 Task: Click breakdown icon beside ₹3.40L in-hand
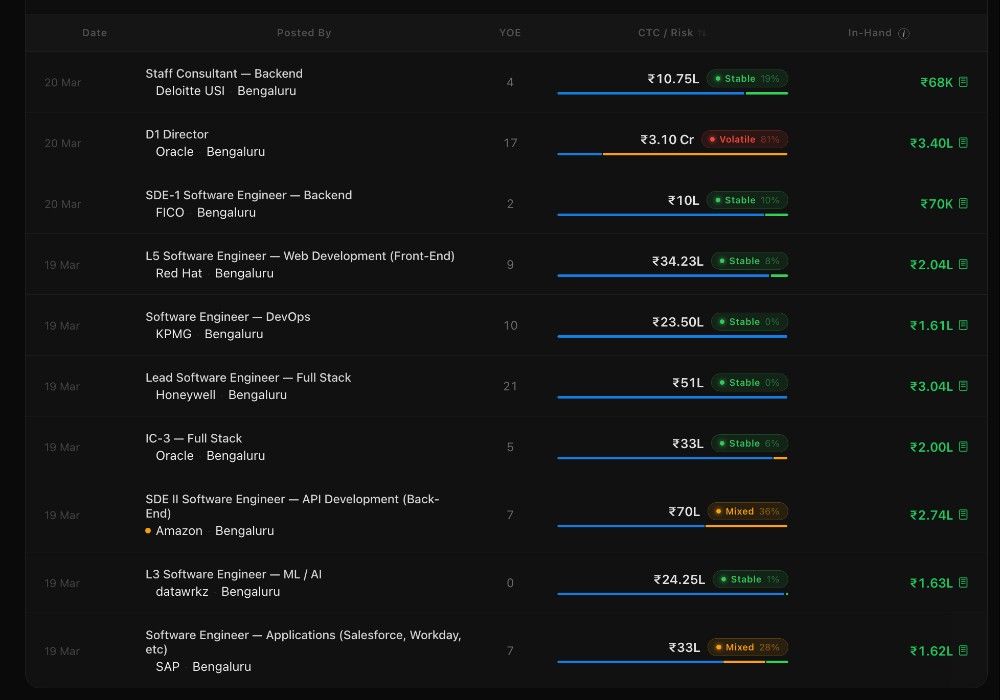pos(963,143)
